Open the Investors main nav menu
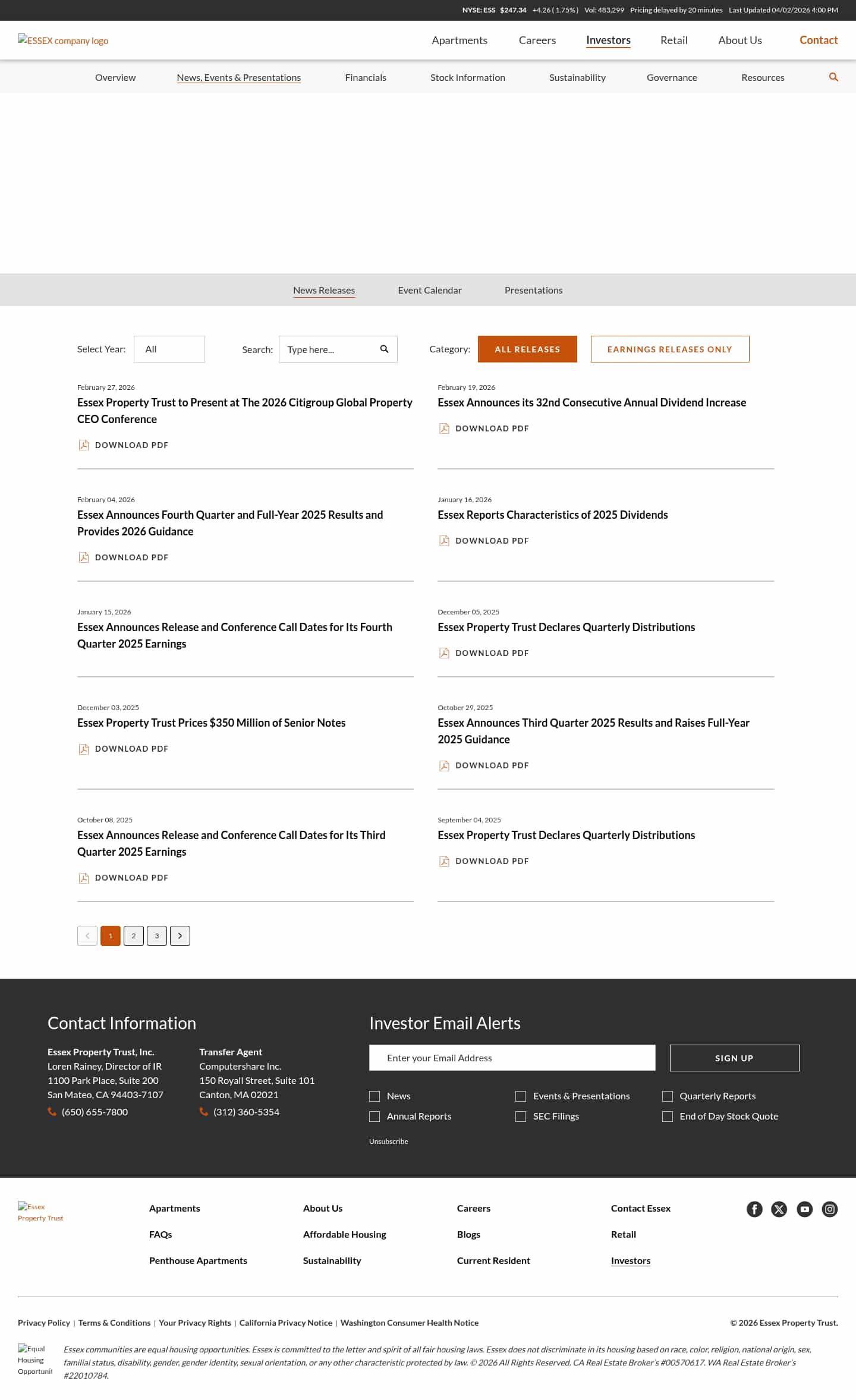 (608, 40)
